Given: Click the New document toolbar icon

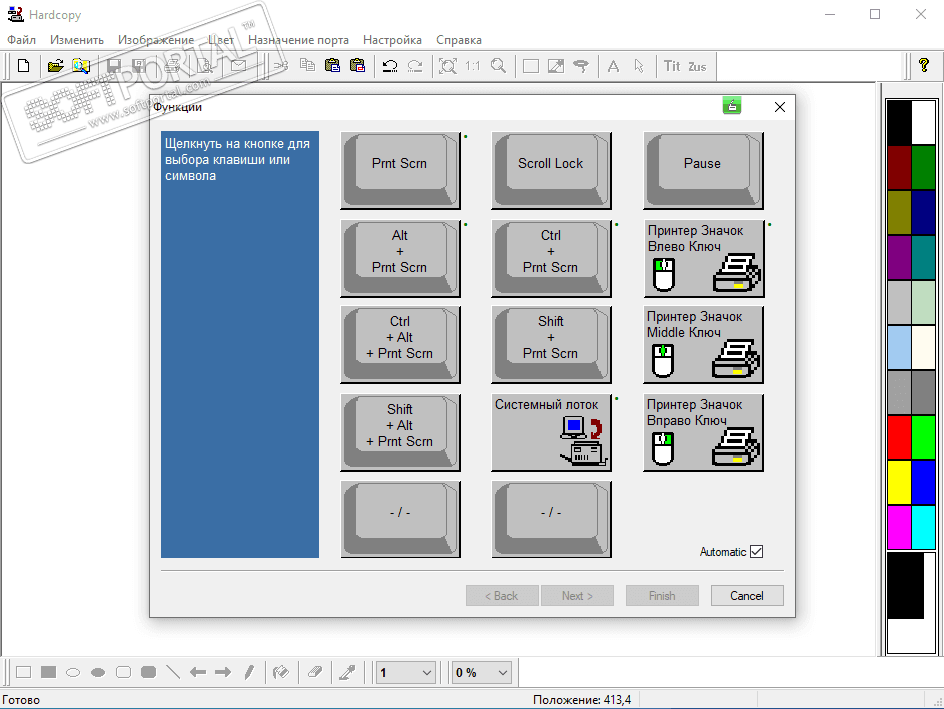Looking at the screenshot, I should (x=23, y=66).
